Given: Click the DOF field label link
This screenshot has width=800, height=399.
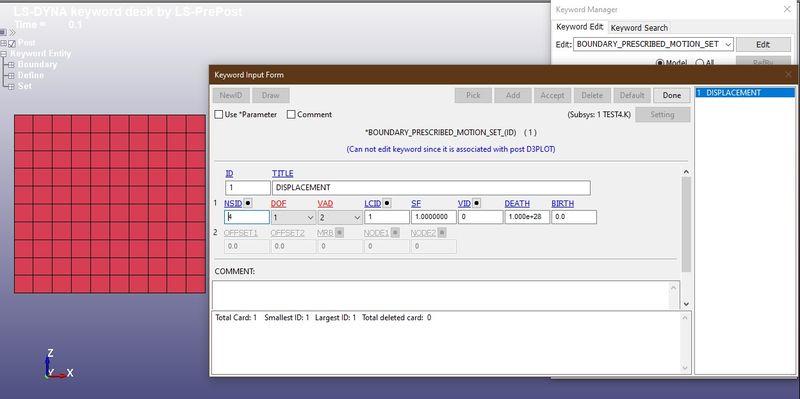Looking at the screenshot, I should [x=278, y=203].
